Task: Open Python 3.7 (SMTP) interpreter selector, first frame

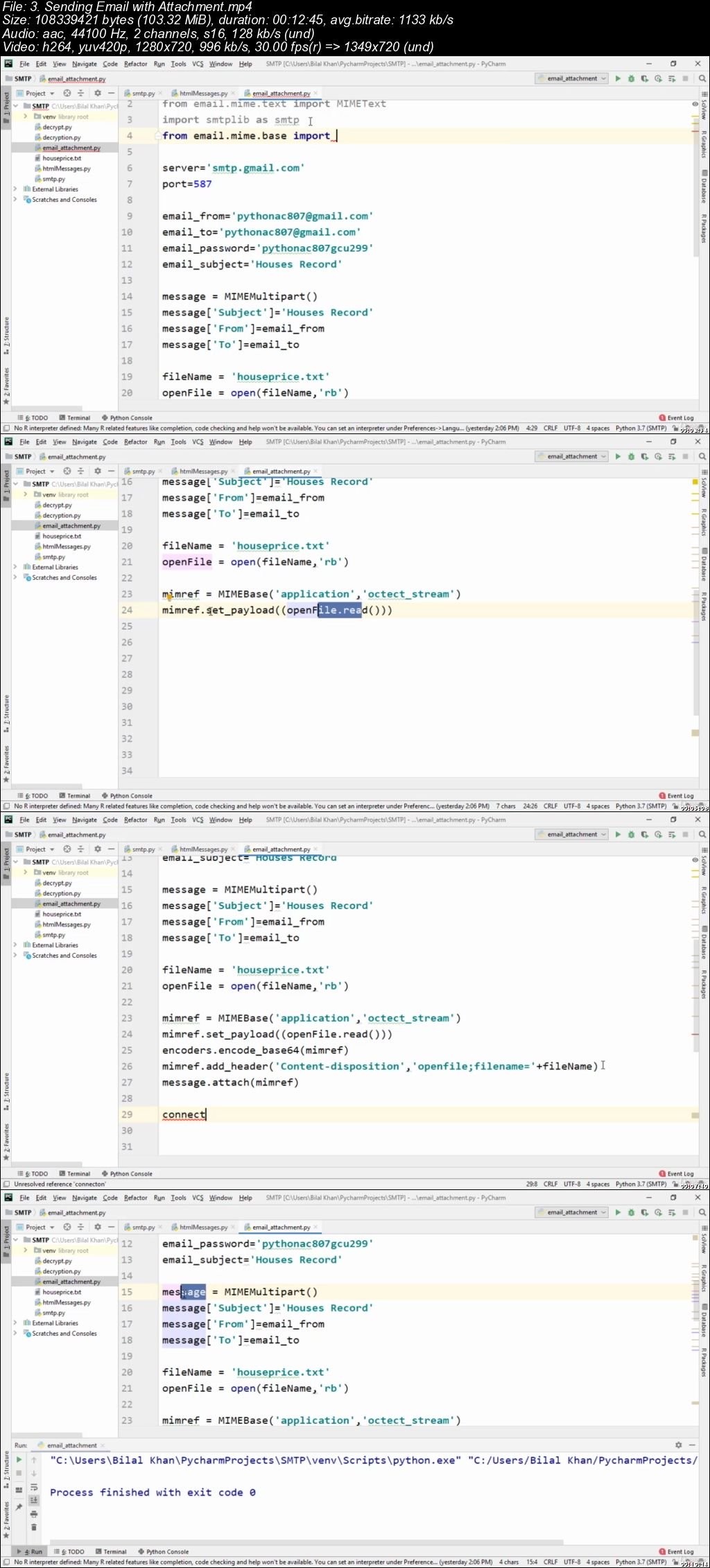Action: 641,428
